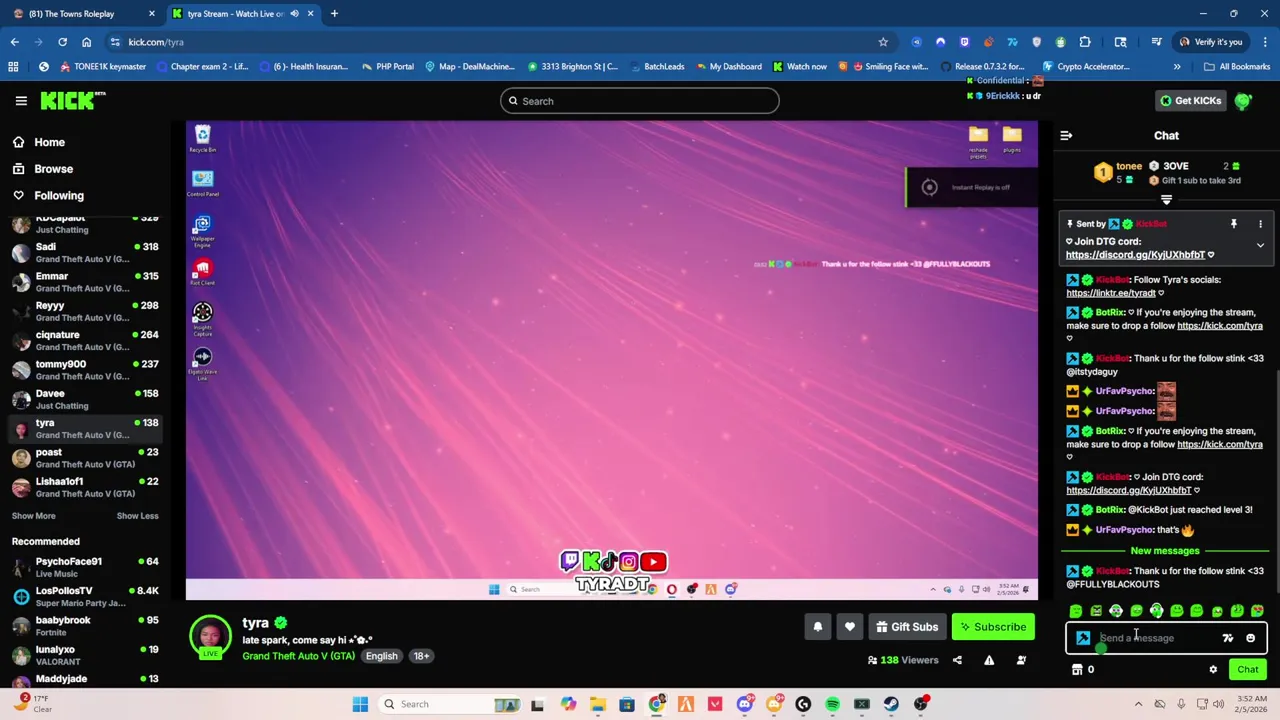Collapse chat panel with arrow icon
Viewport: 1280px width, 720px height.
pos(1066,135)
